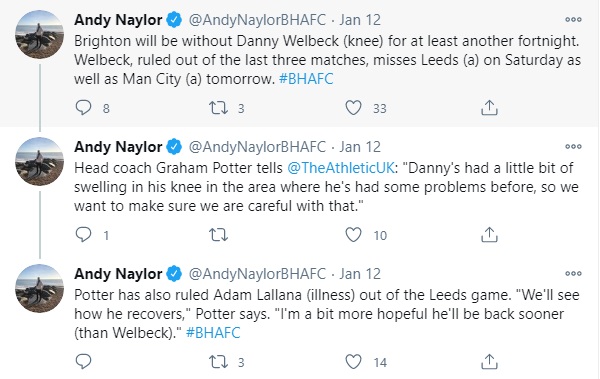Retweet the first tweet with 3 retweets
Image resolution: width=600 pixels, height=379 pixels.
(218, 108)
